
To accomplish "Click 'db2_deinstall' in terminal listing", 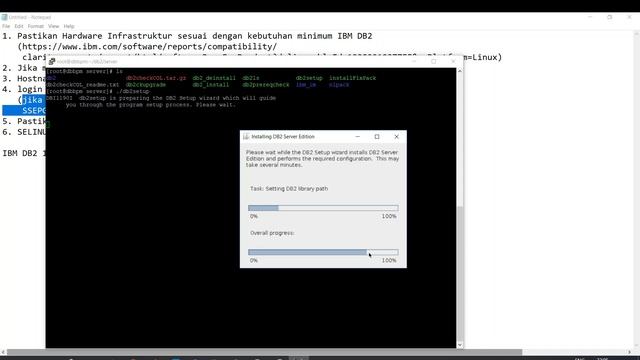I will 214,78.
